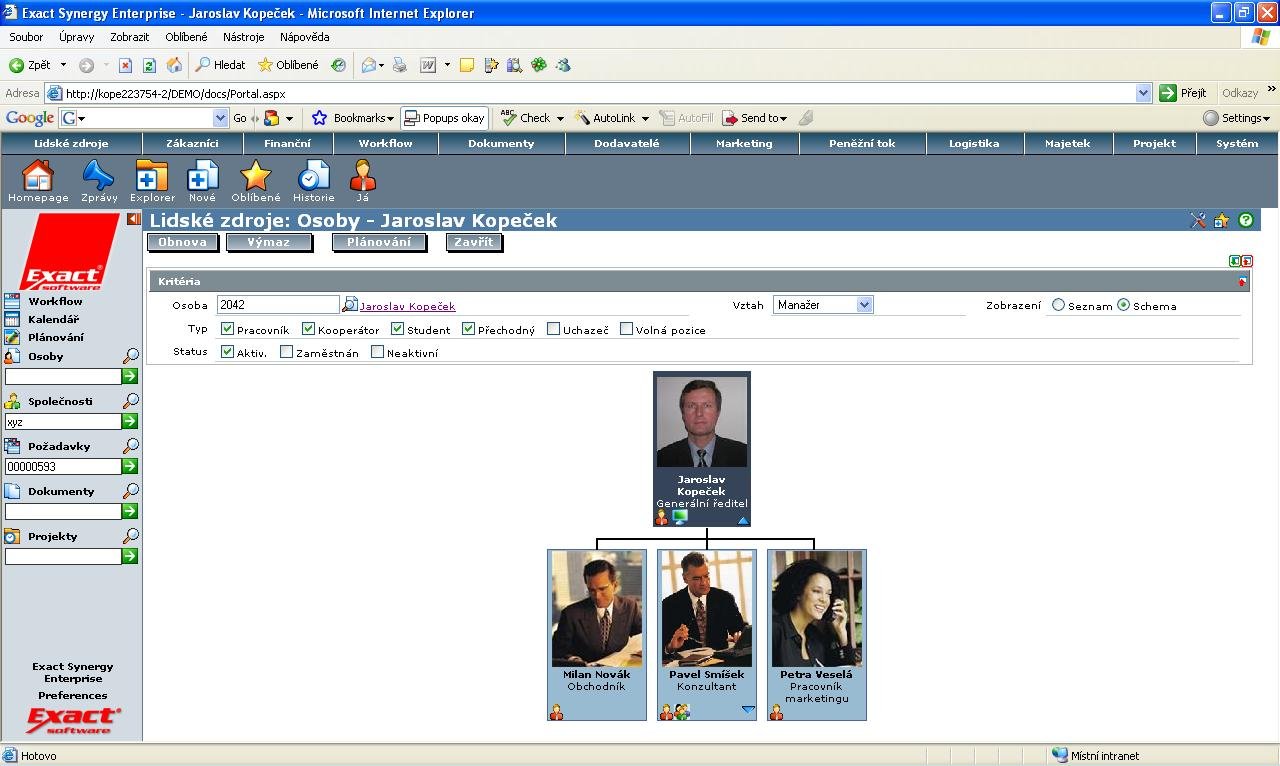Click green go arrow for Požadavky field
Screen dimensions: 1280x766
[x=130, y=467]
